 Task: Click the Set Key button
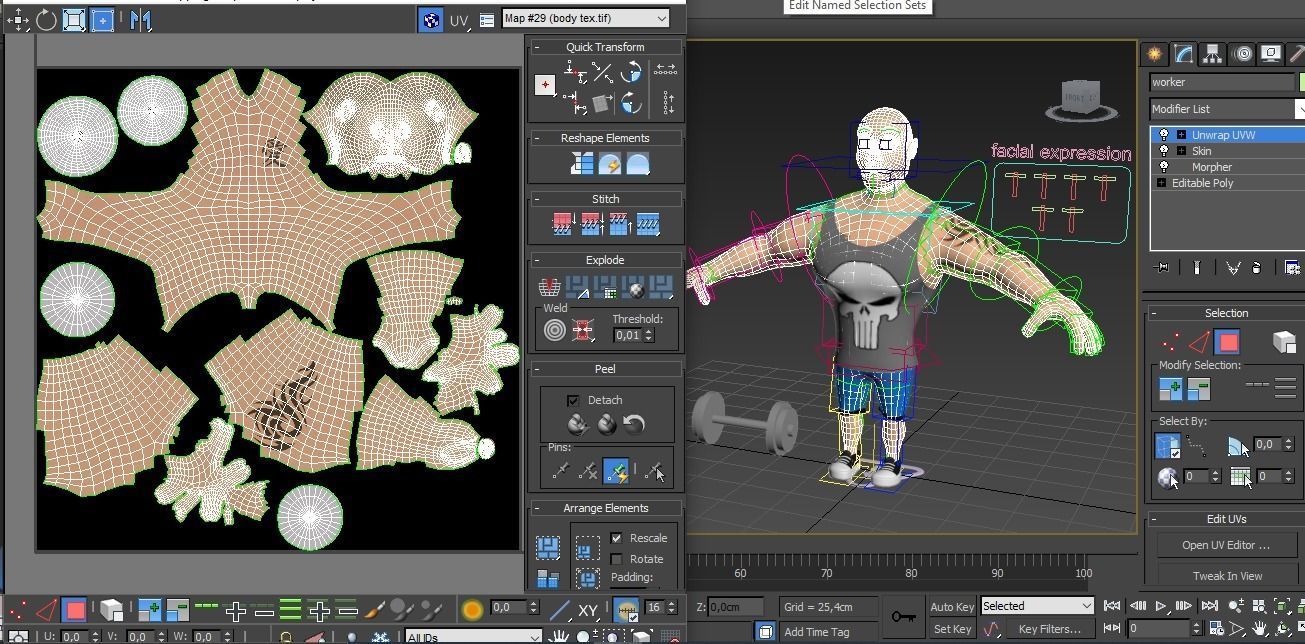coord(951,629)
